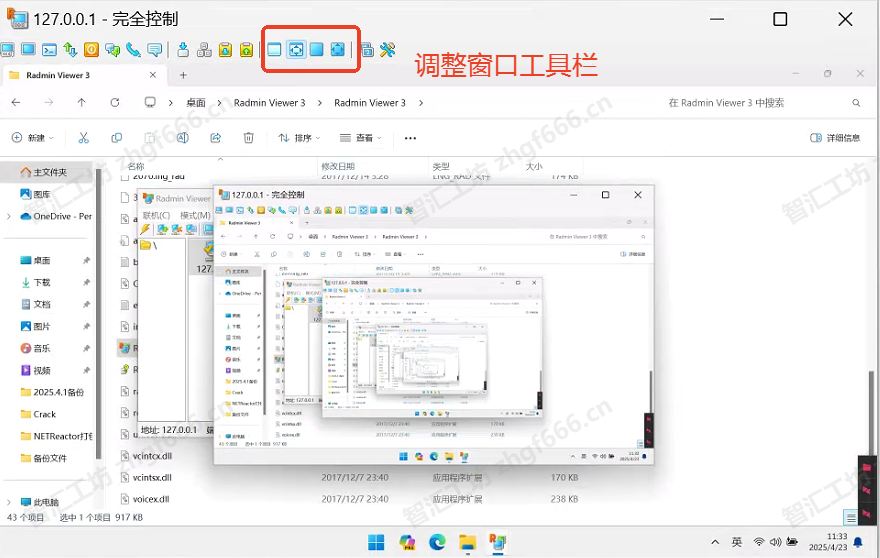
Task: Open Radmin options with the tools icon
Action: point(388,50)
